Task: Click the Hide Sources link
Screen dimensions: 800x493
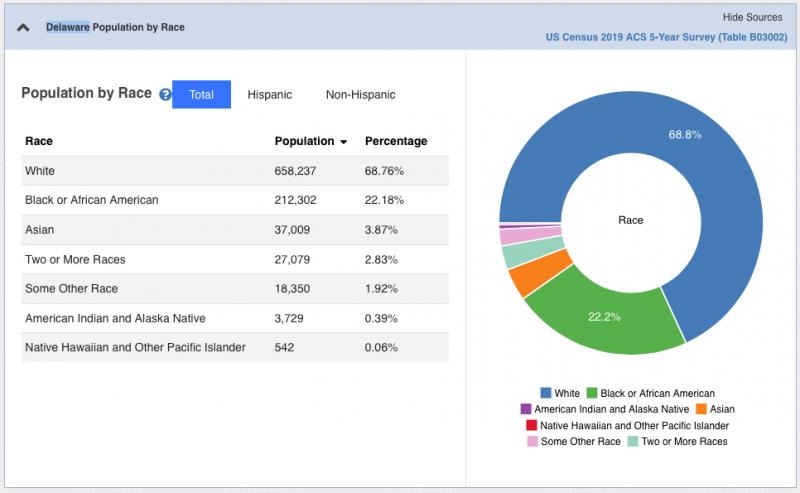Action: 753,18
